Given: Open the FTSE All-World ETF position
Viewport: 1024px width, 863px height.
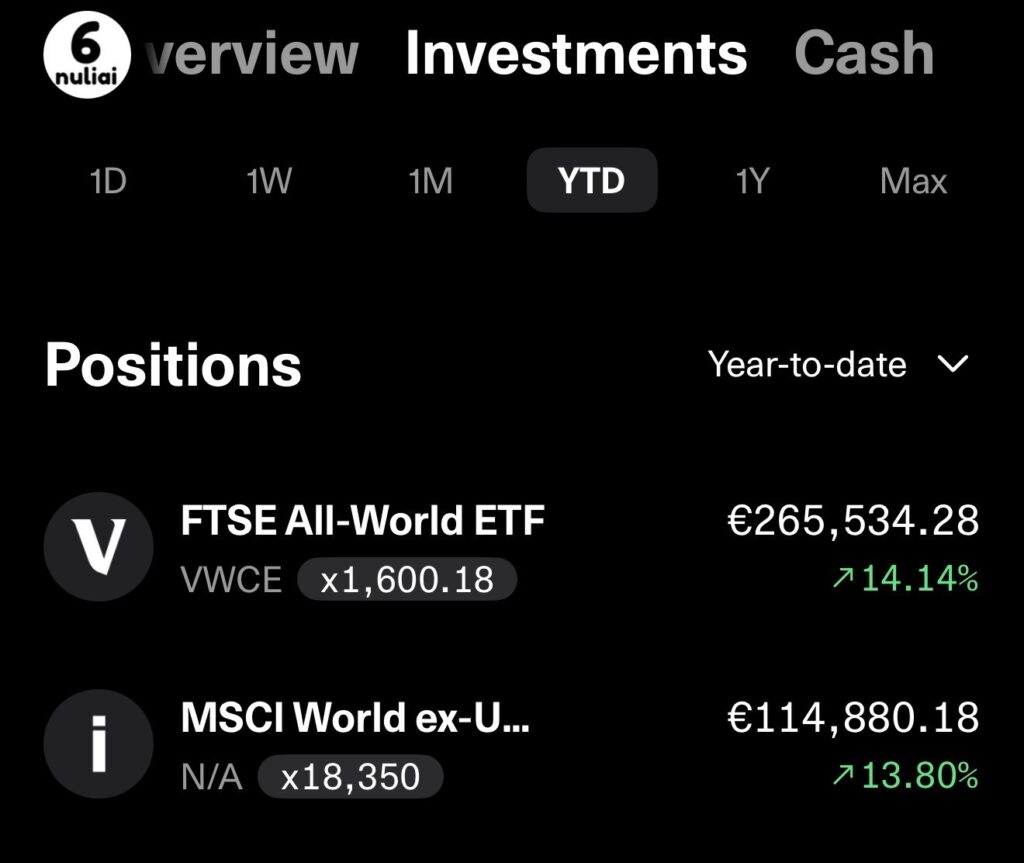Looking at the screenshot, I should click(512, 547).
